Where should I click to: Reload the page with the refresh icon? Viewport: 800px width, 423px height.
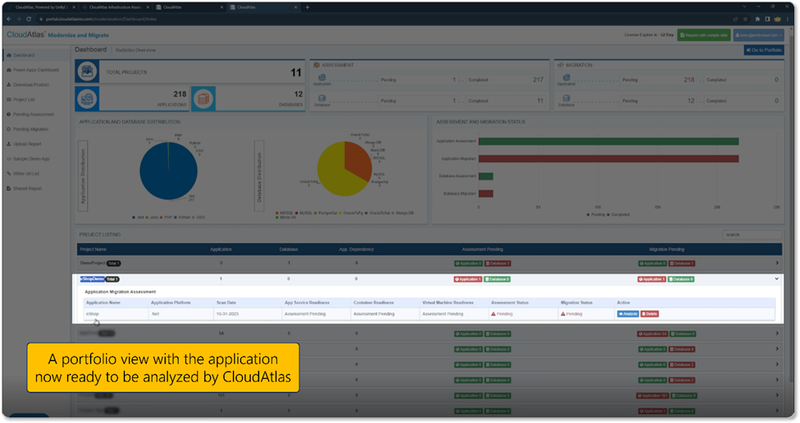[x=29, y=19]
